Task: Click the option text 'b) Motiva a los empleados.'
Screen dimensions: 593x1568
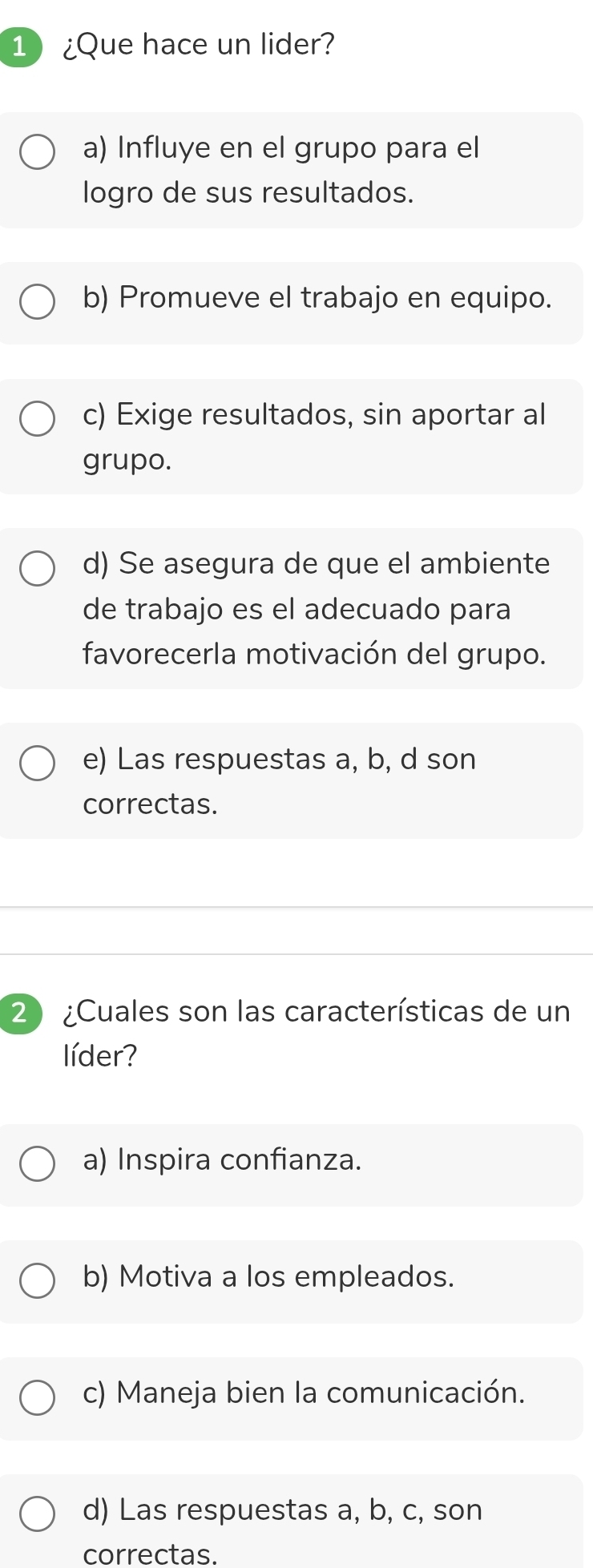Action: [268, 1276]
